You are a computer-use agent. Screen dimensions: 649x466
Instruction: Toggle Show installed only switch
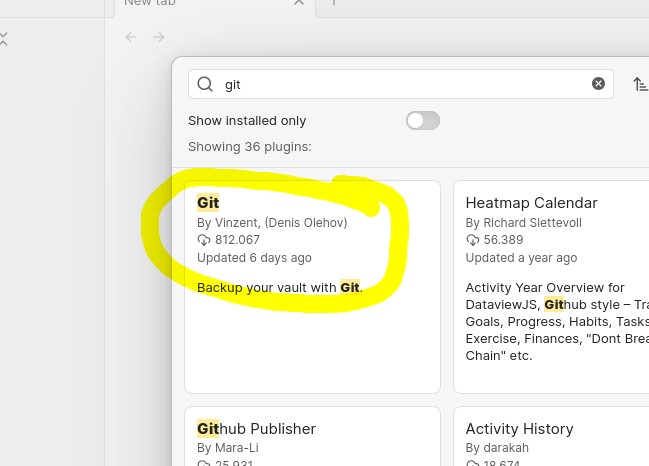[423, 121]
